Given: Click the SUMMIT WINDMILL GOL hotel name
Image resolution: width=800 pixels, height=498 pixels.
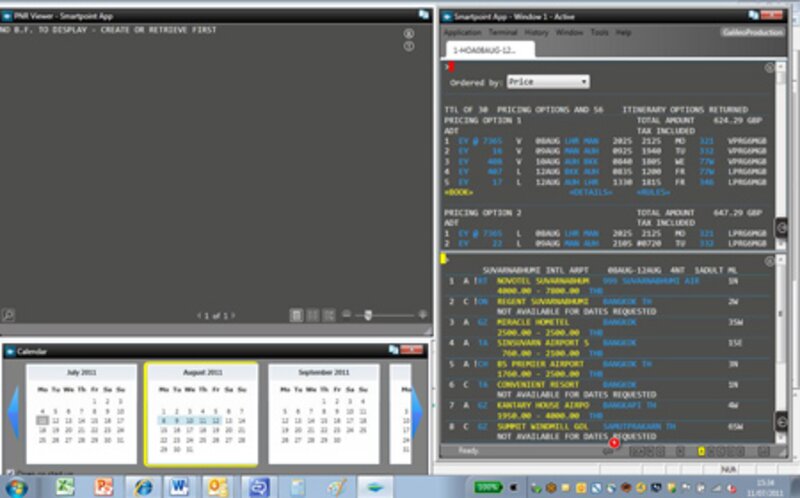Looking at the screenshot, I should 543,426.
